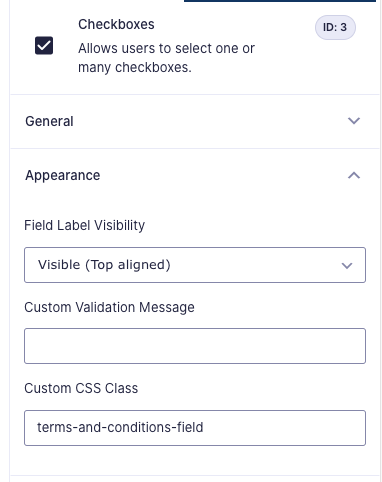This screenshot has height=482, width=382.
Task: Collapse the Appearance section chevron
Action: 354,175
